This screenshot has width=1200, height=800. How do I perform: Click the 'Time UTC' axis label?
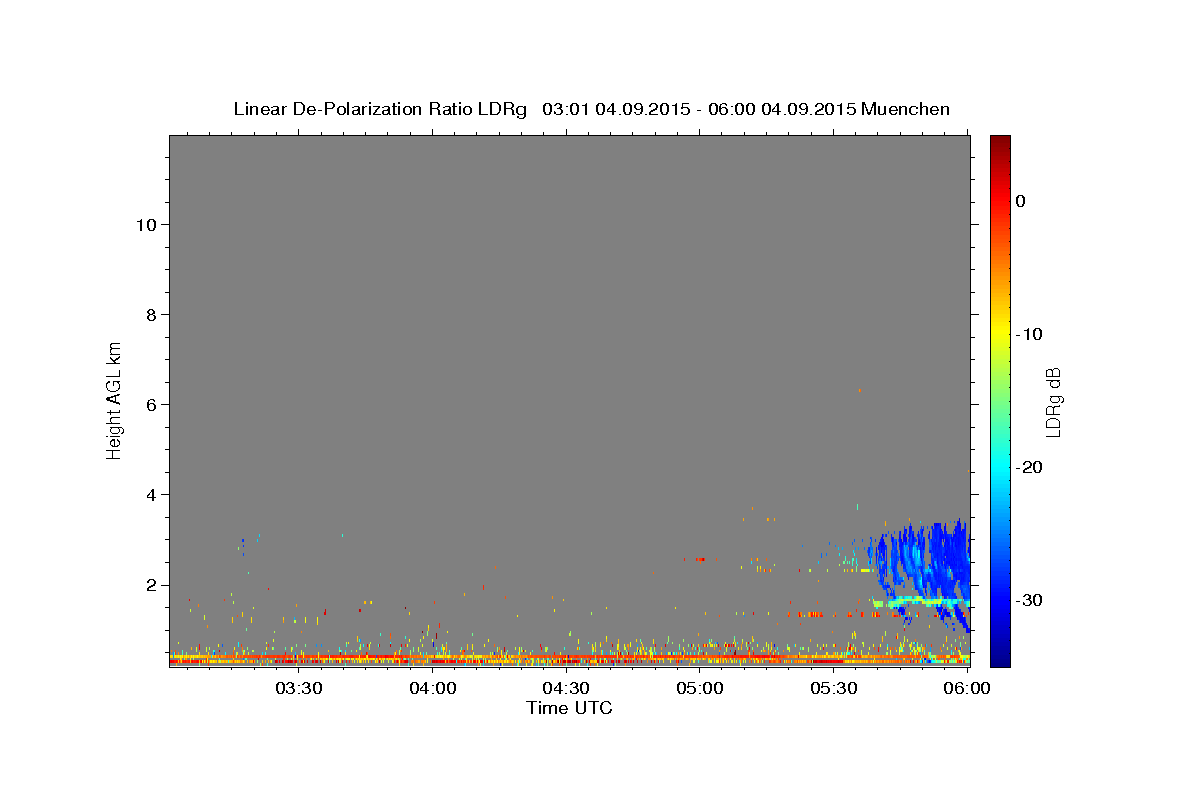pos(569,708)
